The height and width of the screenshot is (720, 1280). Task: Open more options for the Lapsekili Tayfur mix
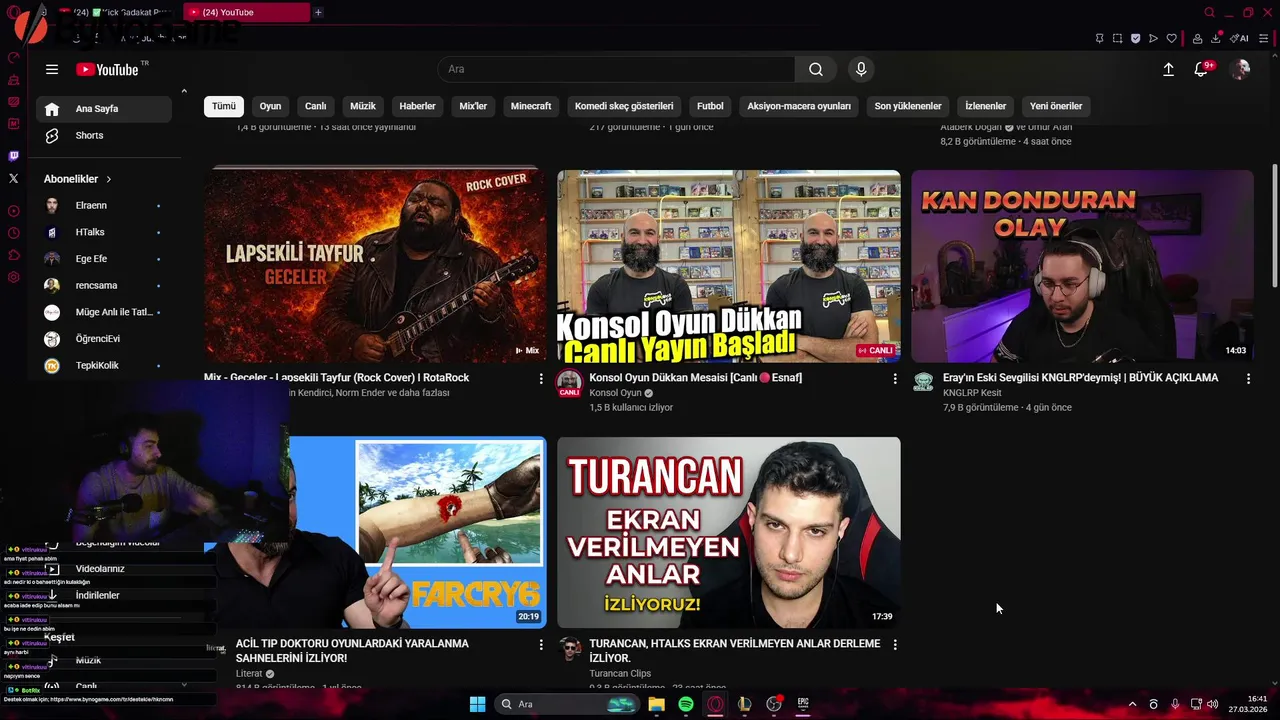[x=541, y=379]
